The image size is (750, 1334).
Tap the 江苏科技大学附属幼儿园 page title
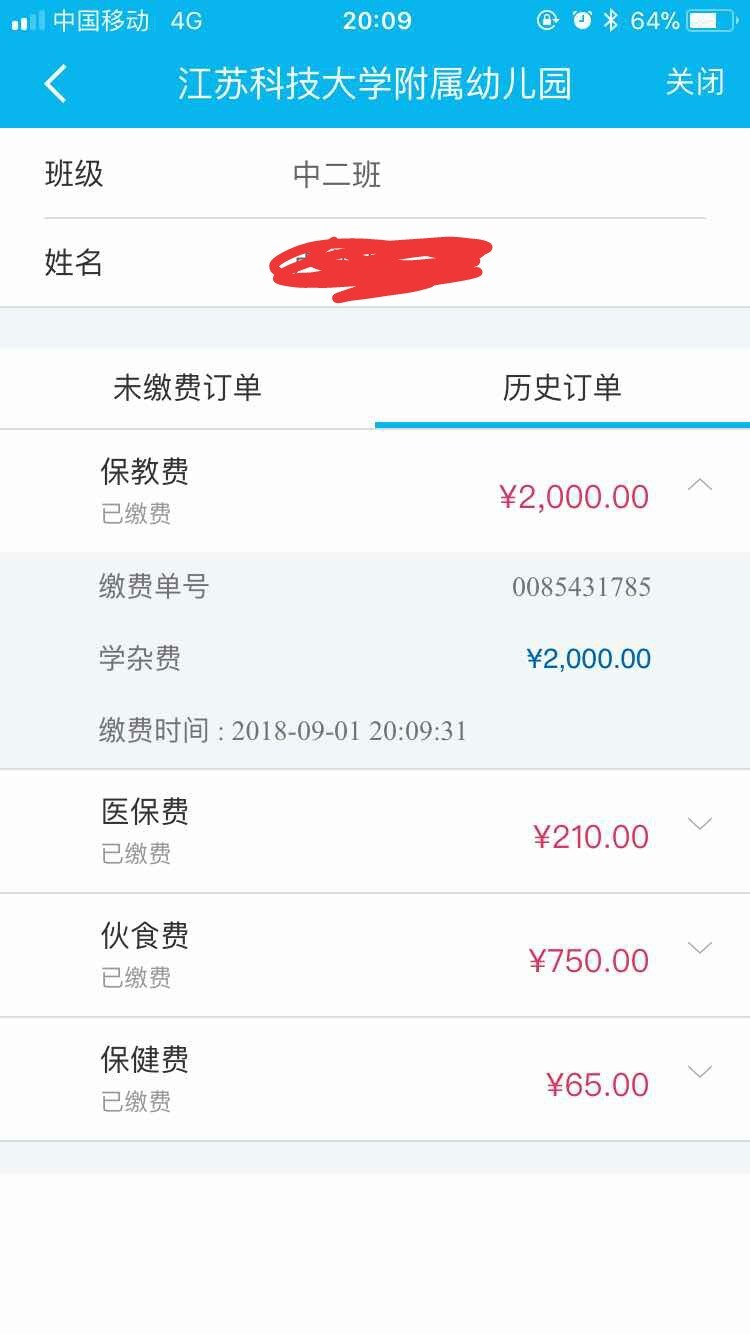[375, 83]
